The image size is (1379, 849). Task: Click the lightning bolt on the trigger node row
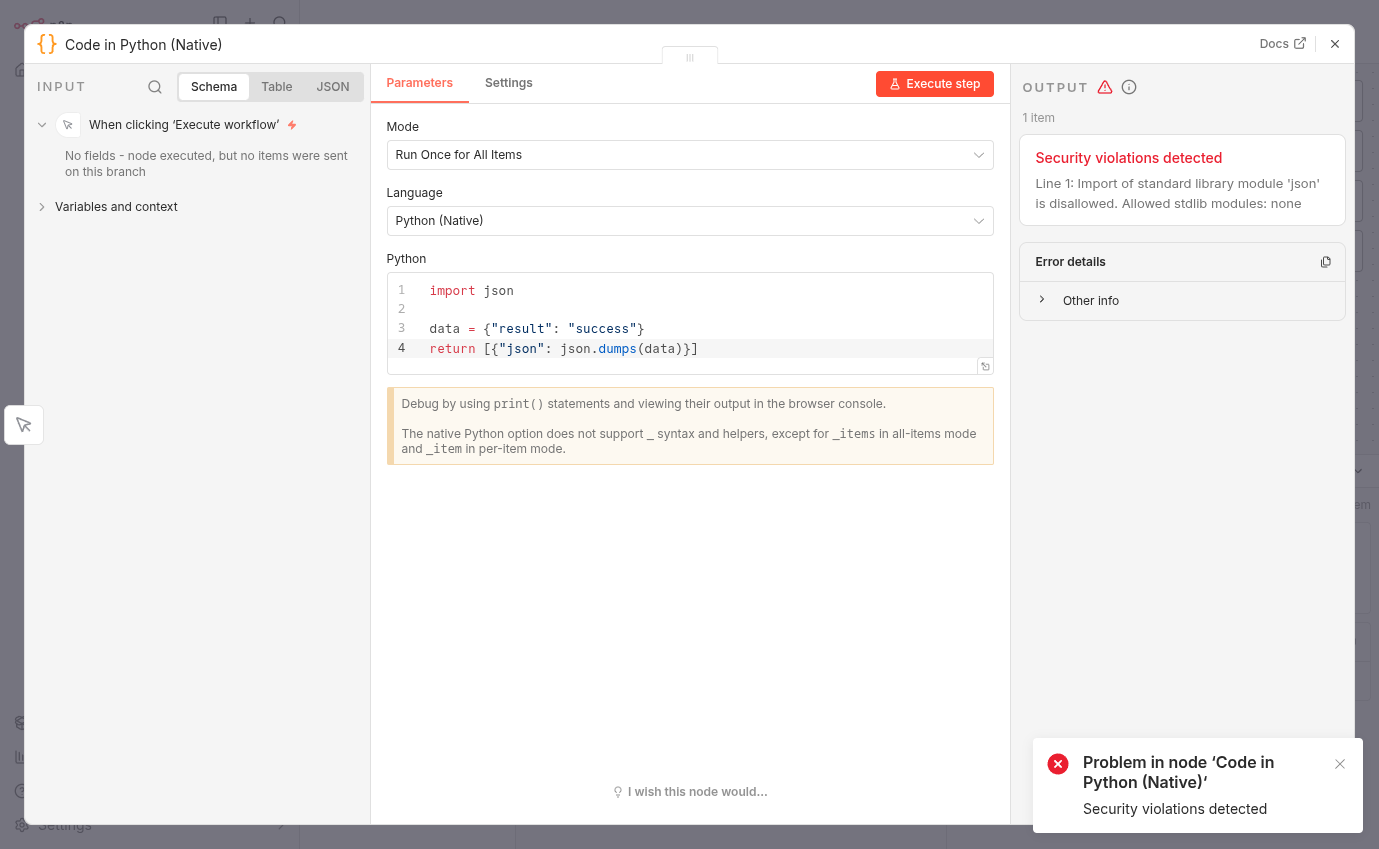(x=290, y=124)
